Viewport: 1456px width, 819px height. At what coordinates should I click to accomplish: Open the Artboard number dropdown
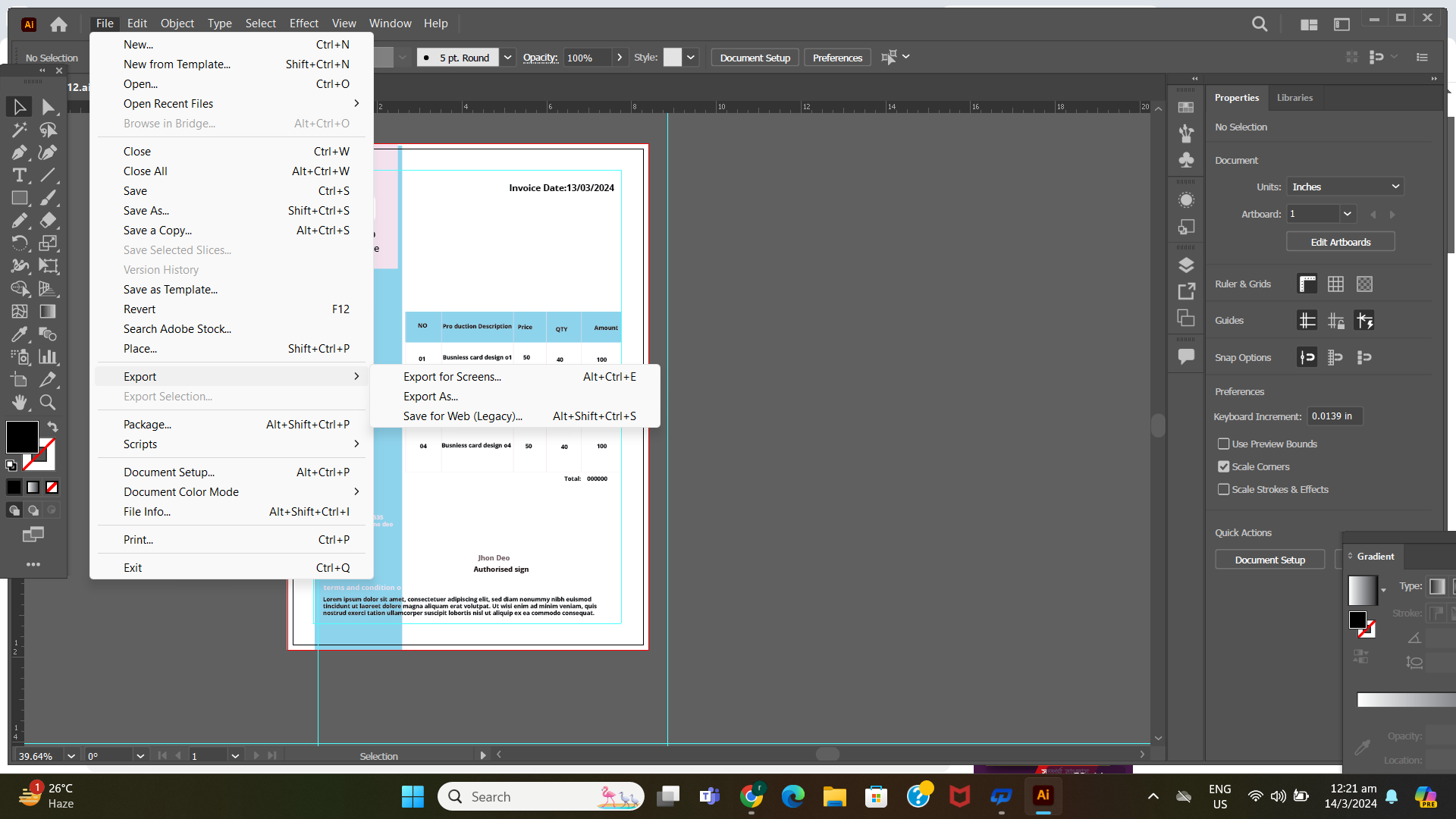pyautogui.click(x=1347, y=214)
